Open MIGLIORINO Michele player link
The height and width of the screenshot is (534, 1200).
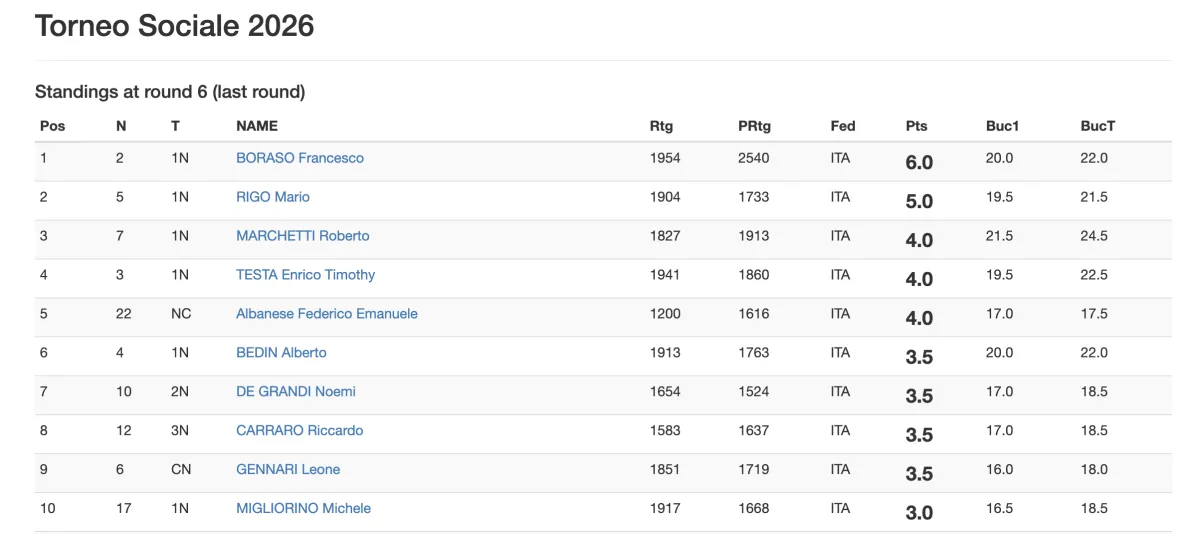[304, 509]
